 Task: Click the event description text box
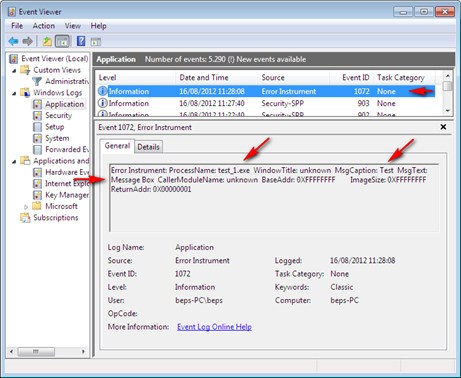tap(274, 198)
